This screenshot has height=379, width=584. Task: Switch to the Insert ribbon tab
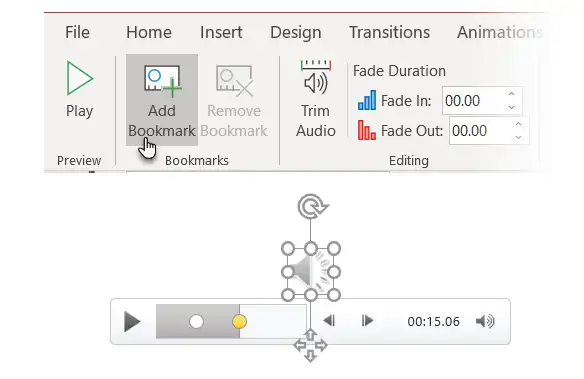click(x=221, y=32)
